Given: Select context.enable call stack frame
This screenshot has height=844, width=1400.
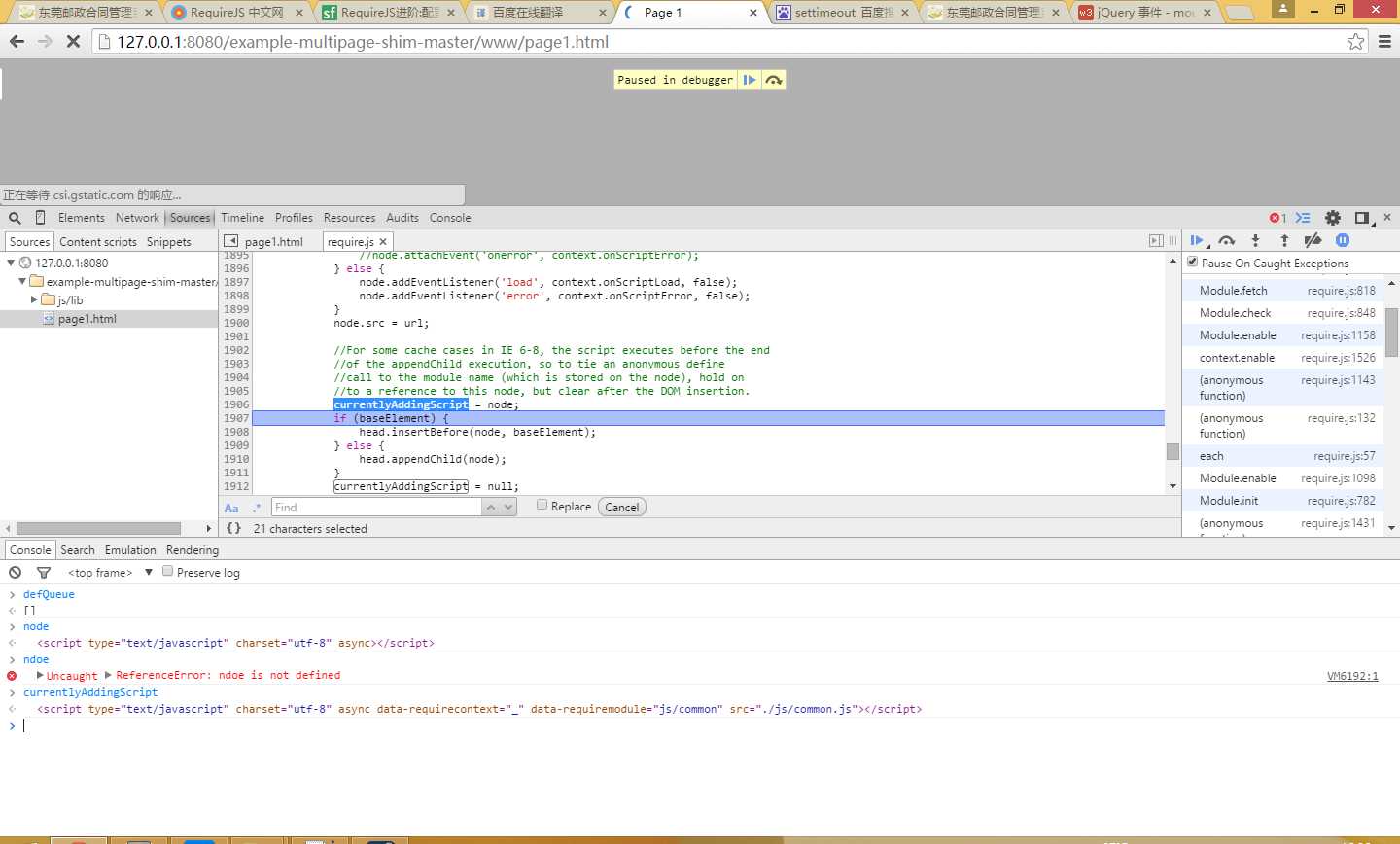Looking at the screenshot, I should point(1280,357).
